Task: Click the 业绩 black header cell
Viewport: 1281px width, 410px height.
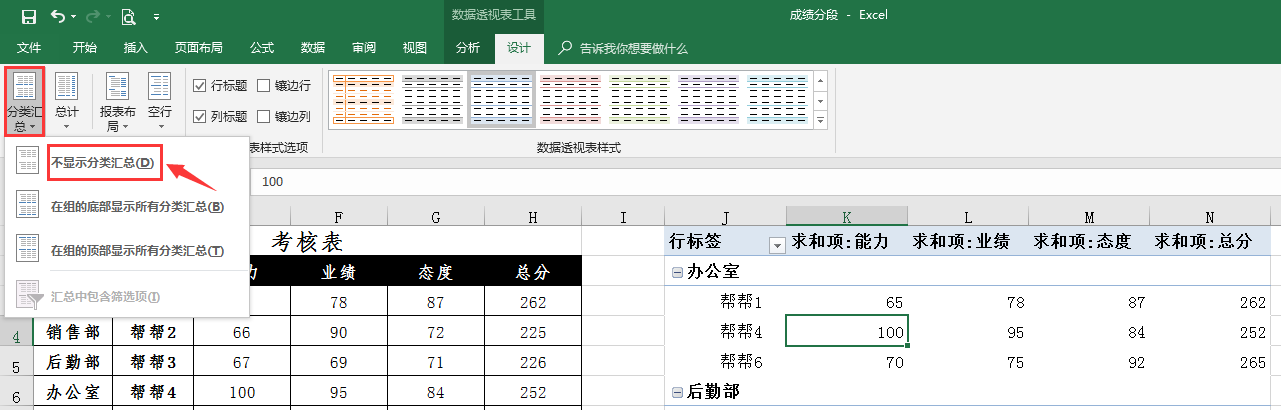Action: (x=340, y=272)
